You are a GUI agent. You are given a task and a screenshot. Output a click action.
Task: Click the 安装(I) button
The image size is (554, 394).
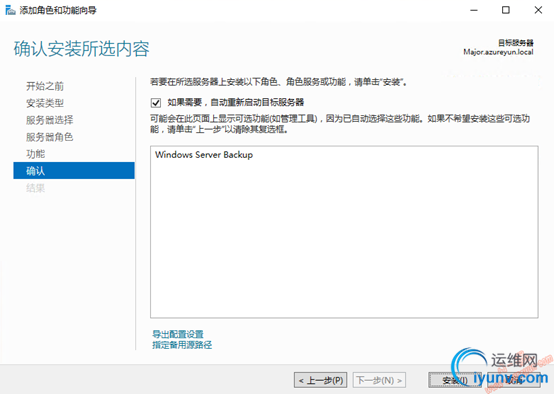[x=455, y=380]
